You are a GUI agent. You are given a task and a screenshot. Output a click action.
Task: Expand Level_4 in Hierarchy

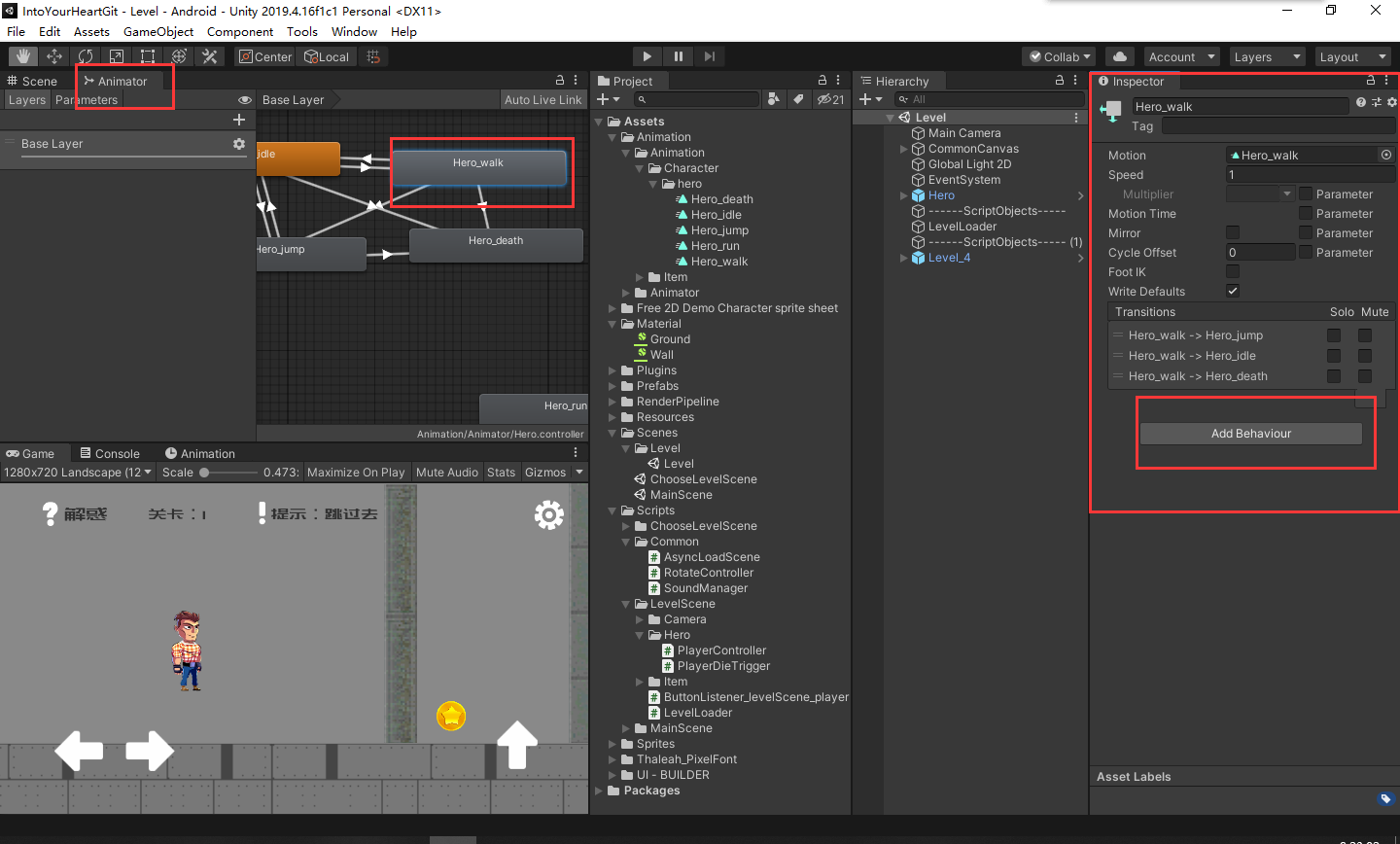(x=904, y=258)
